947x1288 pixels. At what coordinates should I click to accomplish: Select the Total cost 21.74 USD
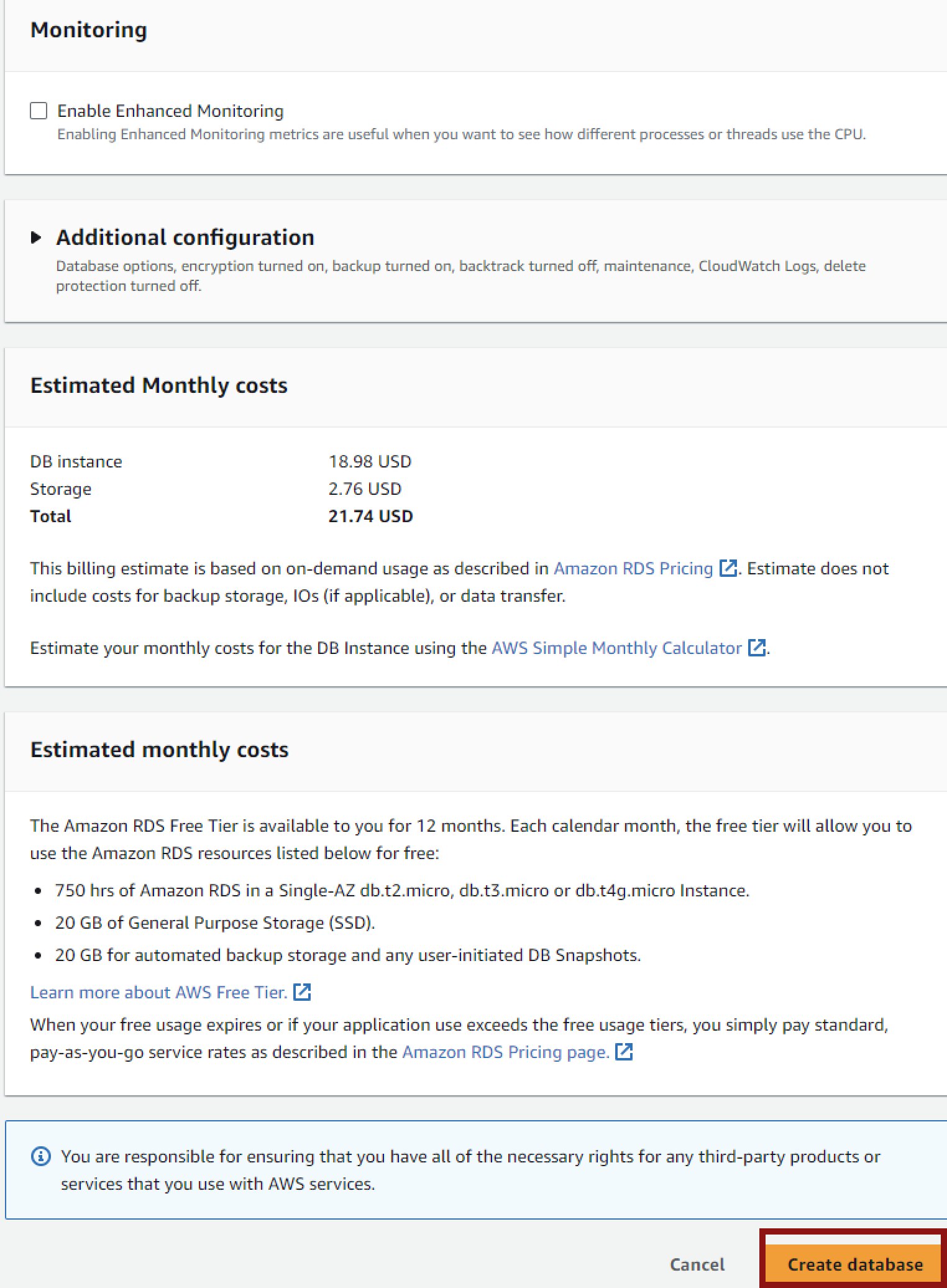[x=370, y=516]
